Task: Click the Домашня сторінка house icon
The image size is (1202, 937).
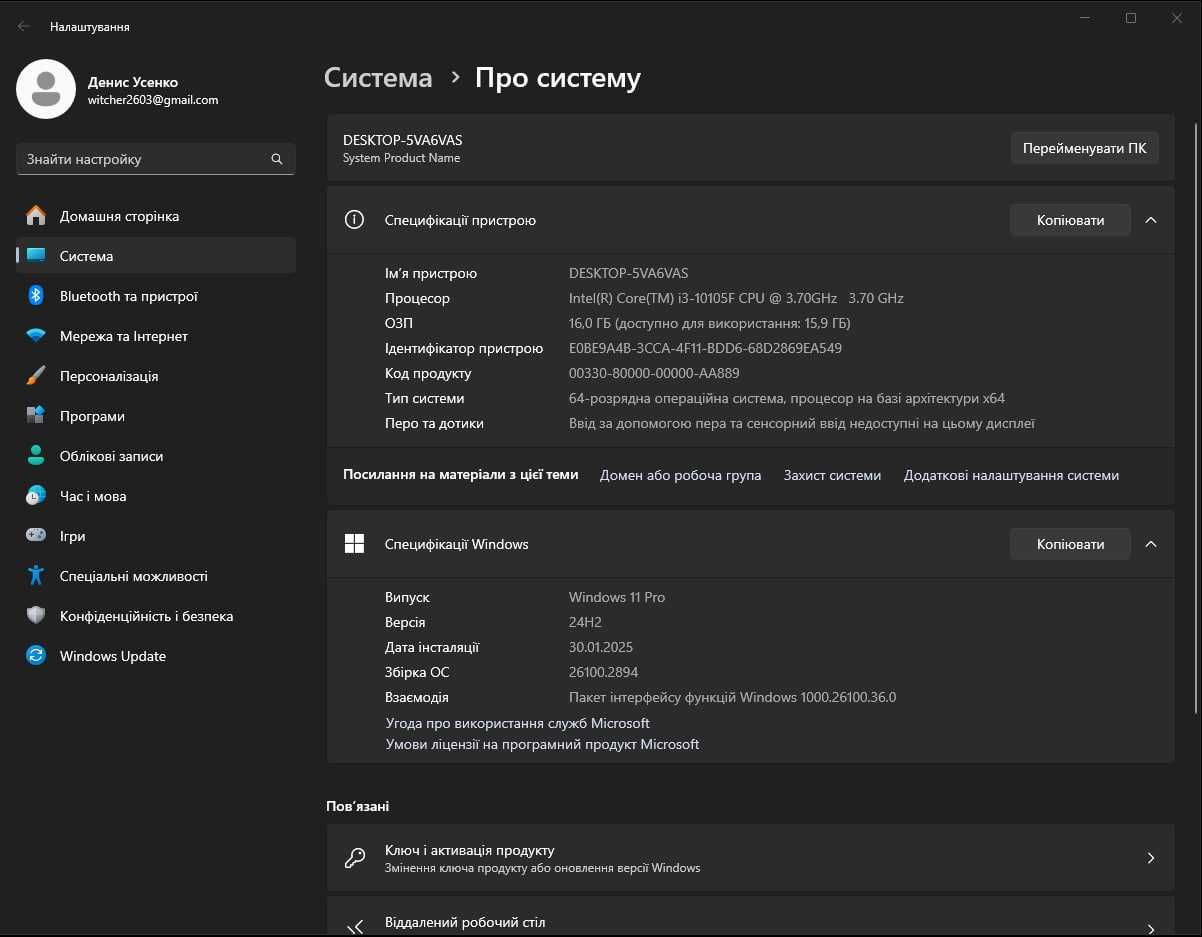Action: (36, 216)
